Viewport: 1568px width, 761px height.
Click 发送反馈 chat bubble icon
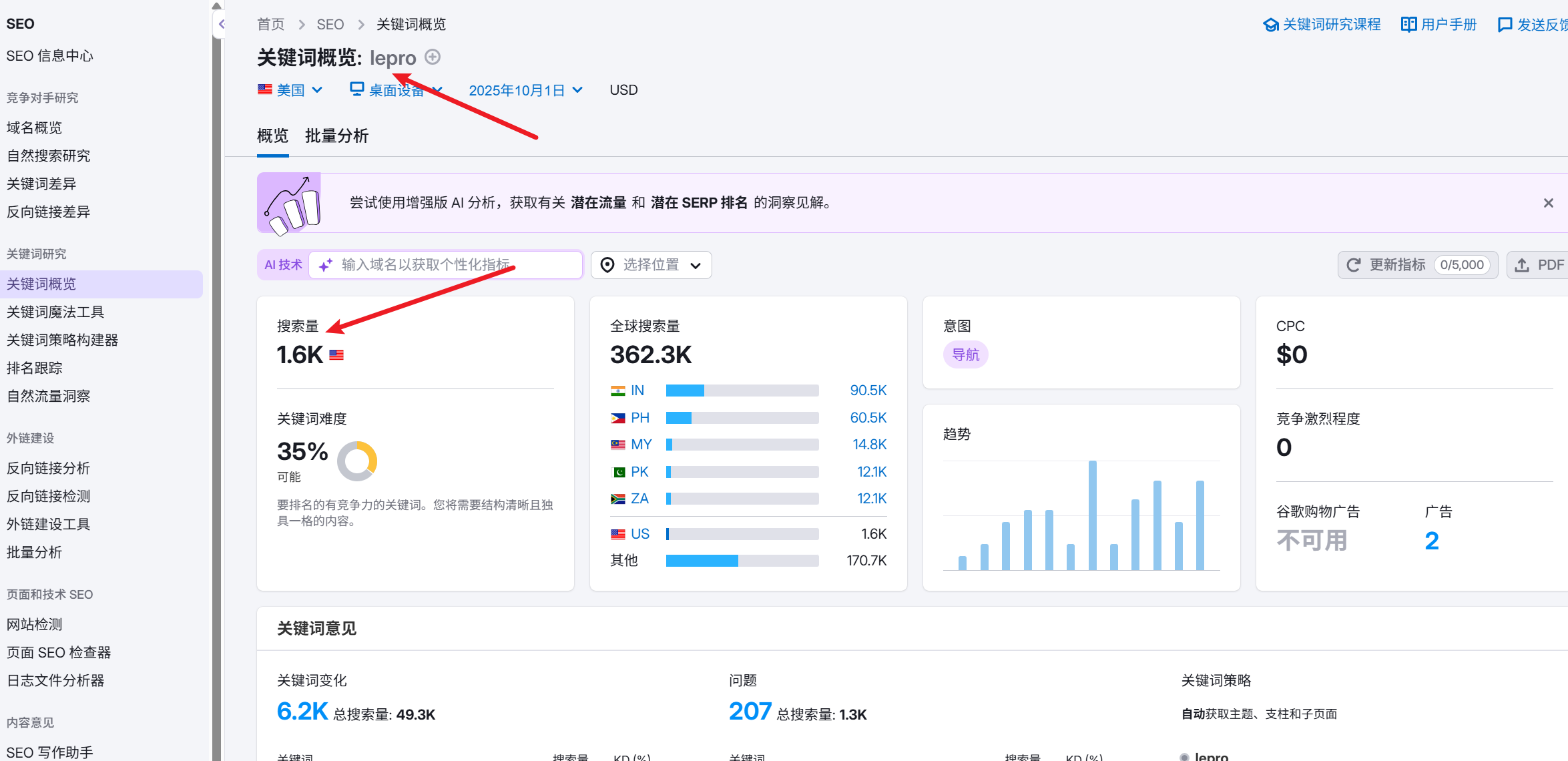tap(1505, 25)
